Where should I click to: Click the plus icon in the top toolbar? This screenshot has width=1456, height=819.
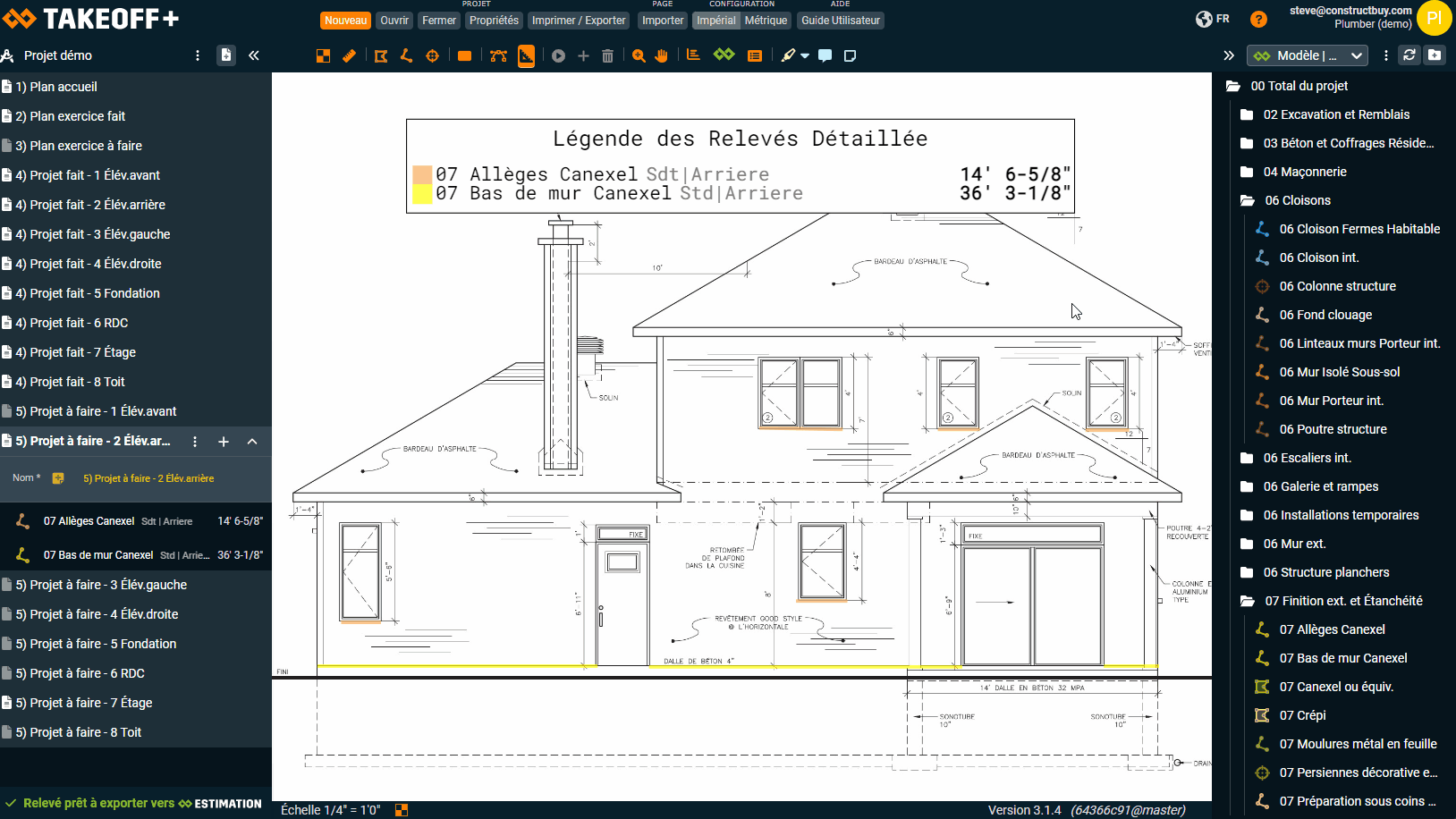(x=583, y=55)
